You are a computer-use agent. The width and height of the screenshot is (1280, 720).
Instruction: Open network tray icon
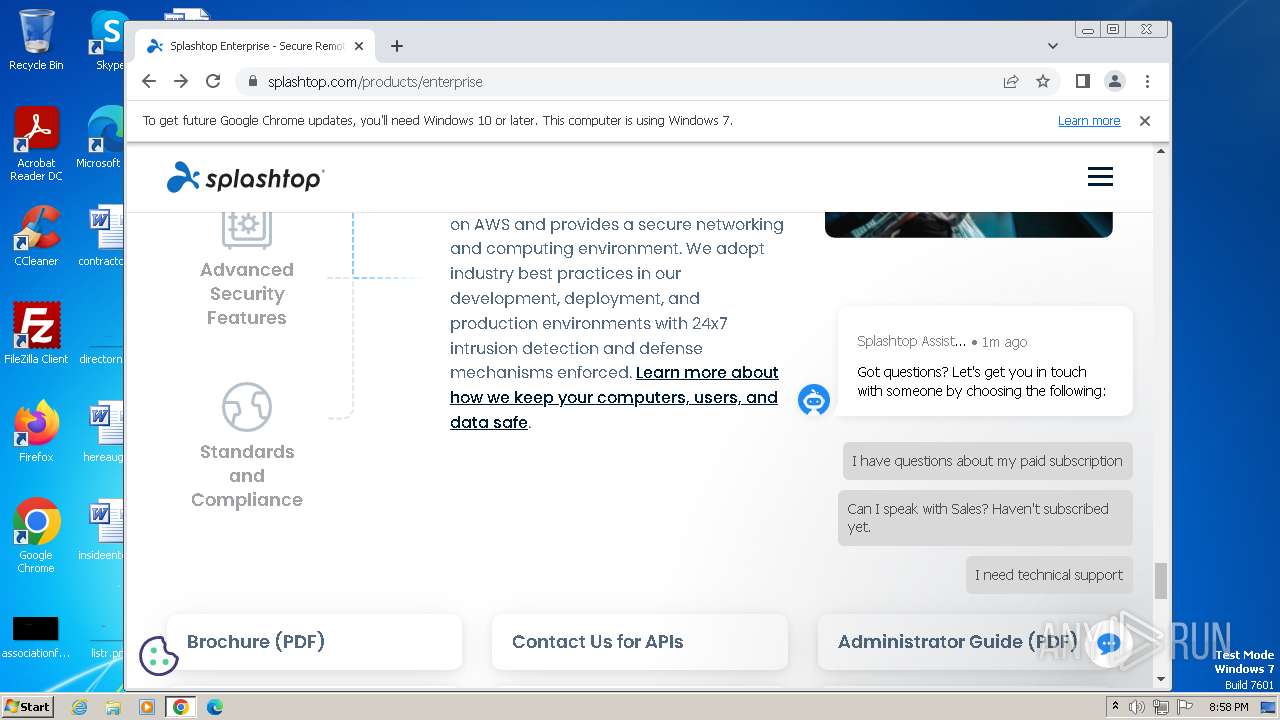pos(1160,707)
